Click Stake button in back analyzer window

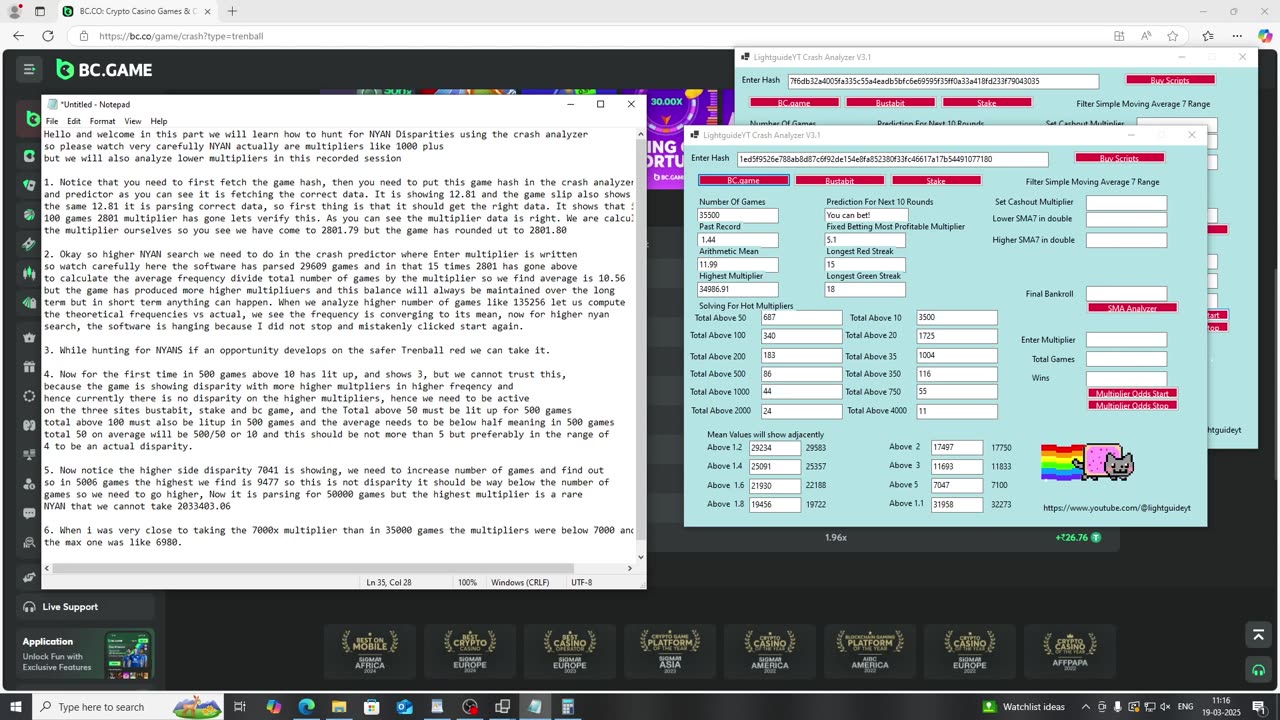point(987,103)
